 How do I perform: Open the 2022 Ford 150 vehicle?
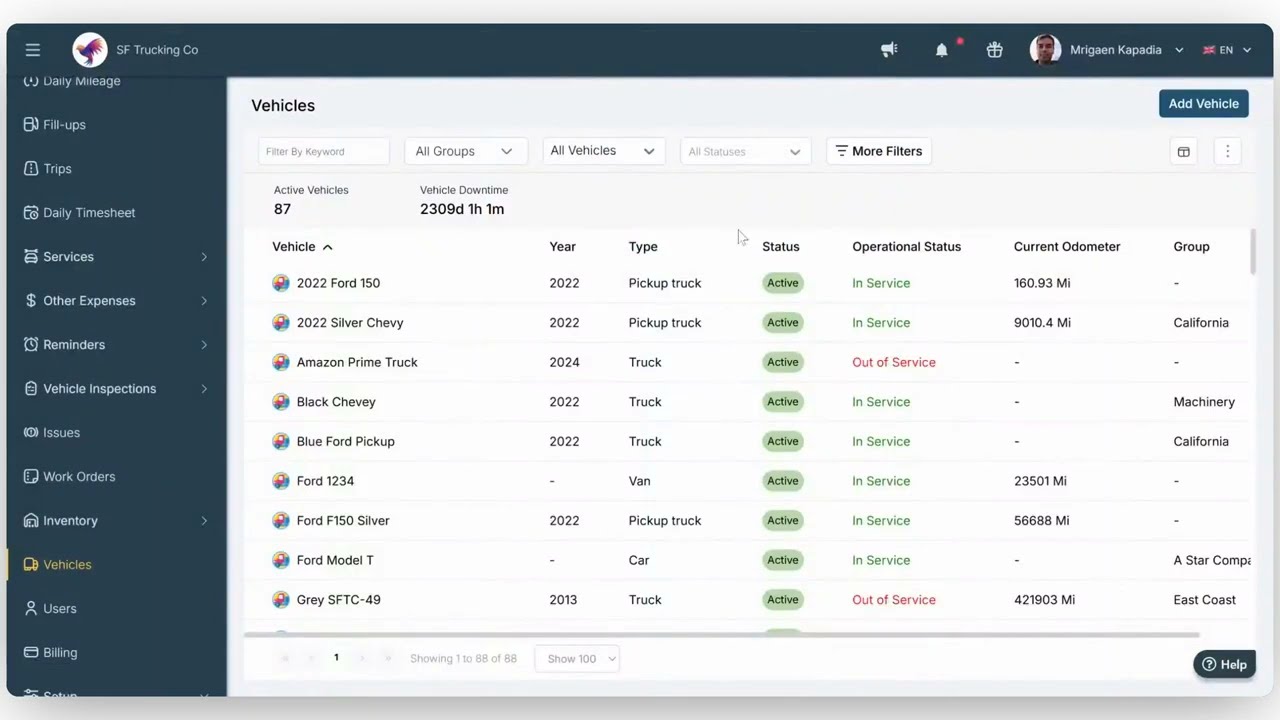[338, 283]
